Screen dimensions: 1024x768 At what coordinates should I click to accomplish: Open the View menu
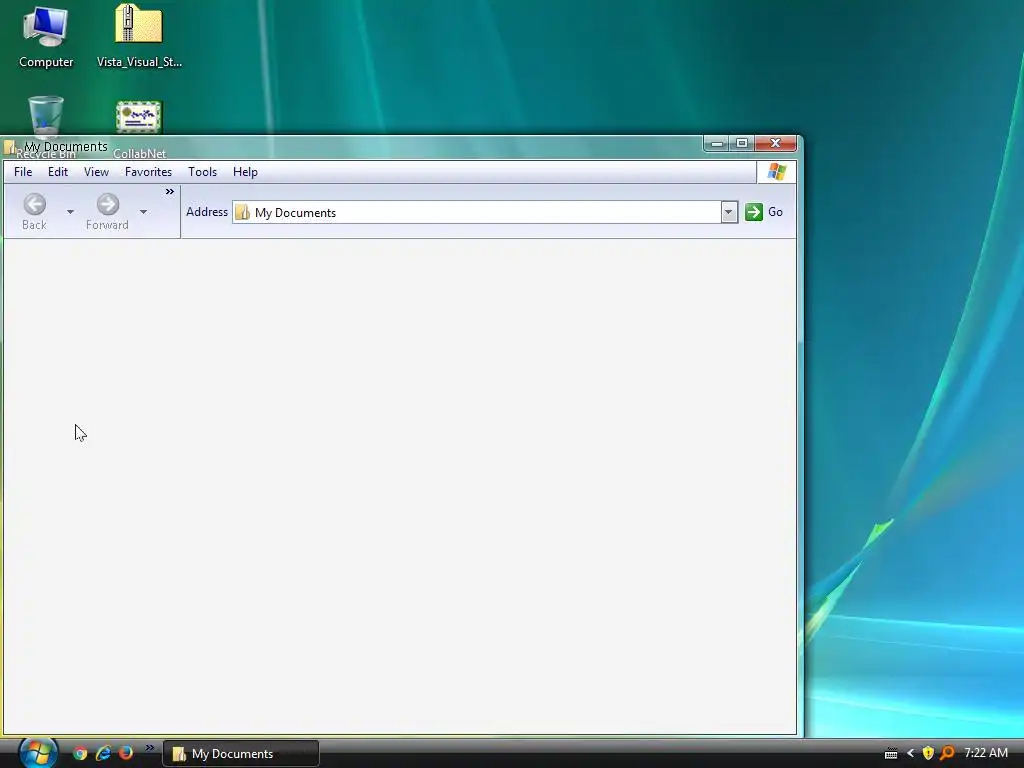pos(96,172)
